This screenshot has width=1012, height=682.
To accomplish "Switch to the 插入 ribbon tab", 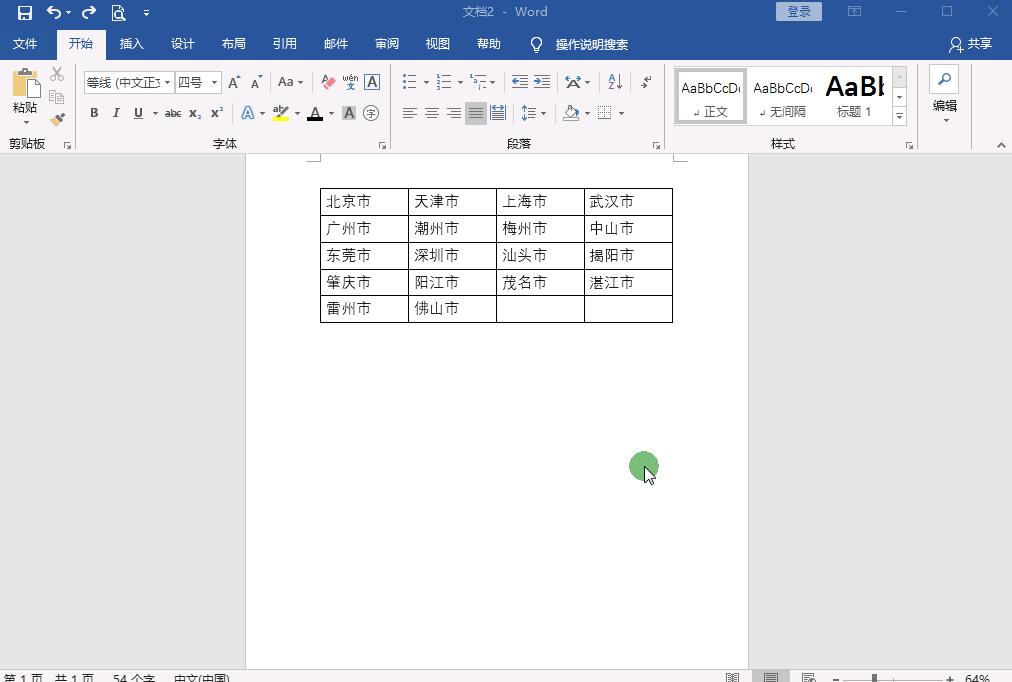I will [x=132, y=43].
